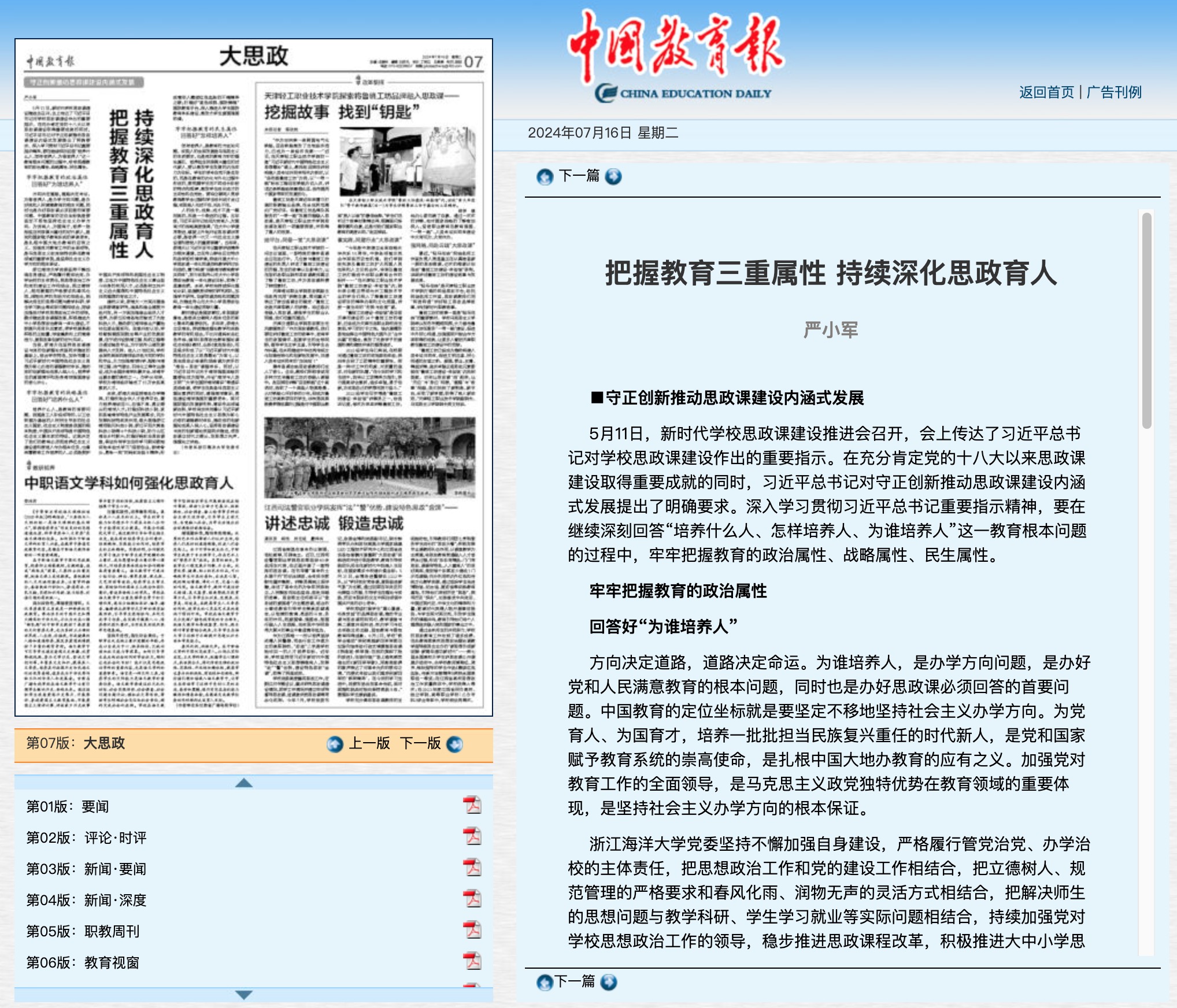Click right arrow icon after bottom 下一篇

[x=609, y=982]
